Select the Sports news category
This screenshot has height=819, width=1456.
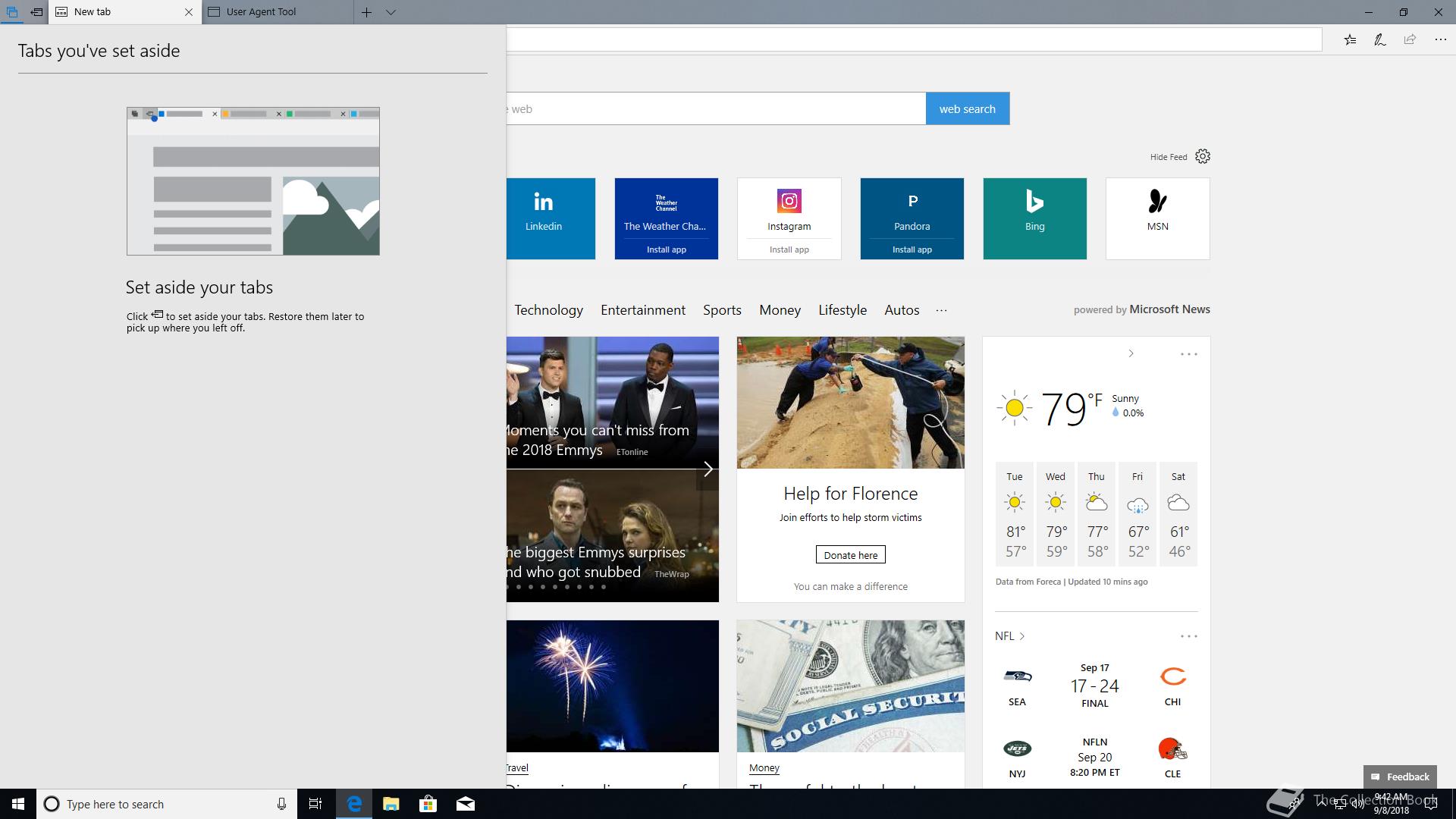pyautogui.click(x=722, y=310)
